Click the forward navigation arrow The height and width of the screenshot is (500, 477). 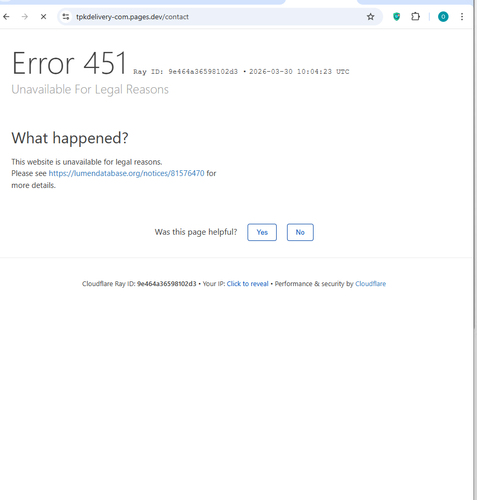pos(25,17)
